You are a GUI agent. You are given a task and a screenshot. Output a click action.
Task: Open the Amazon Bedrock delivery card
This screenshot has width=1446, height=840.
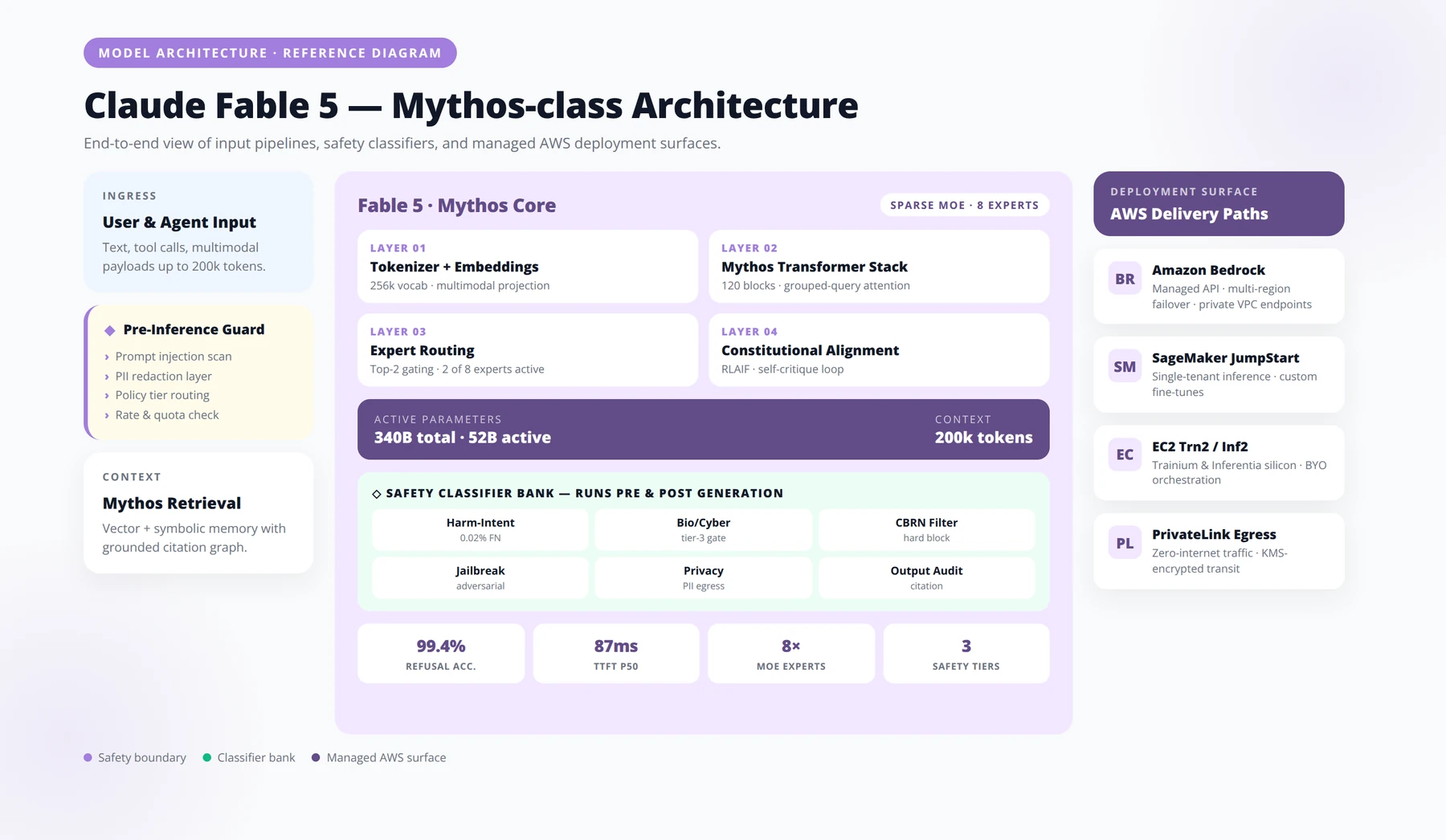click(x=1219, y=287)
